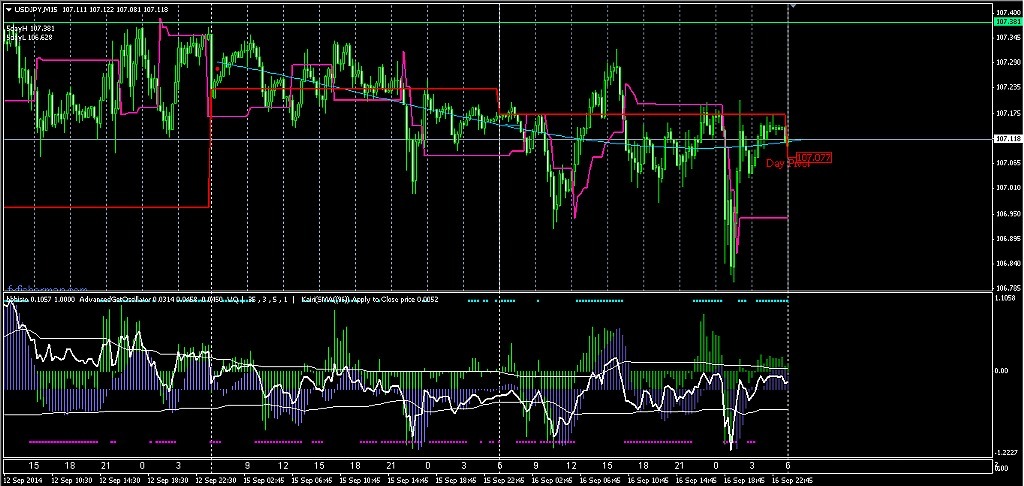Click the red 107.077 pivot price box
The width and height of the screenshot is (1024, 486).
[815, 157]
